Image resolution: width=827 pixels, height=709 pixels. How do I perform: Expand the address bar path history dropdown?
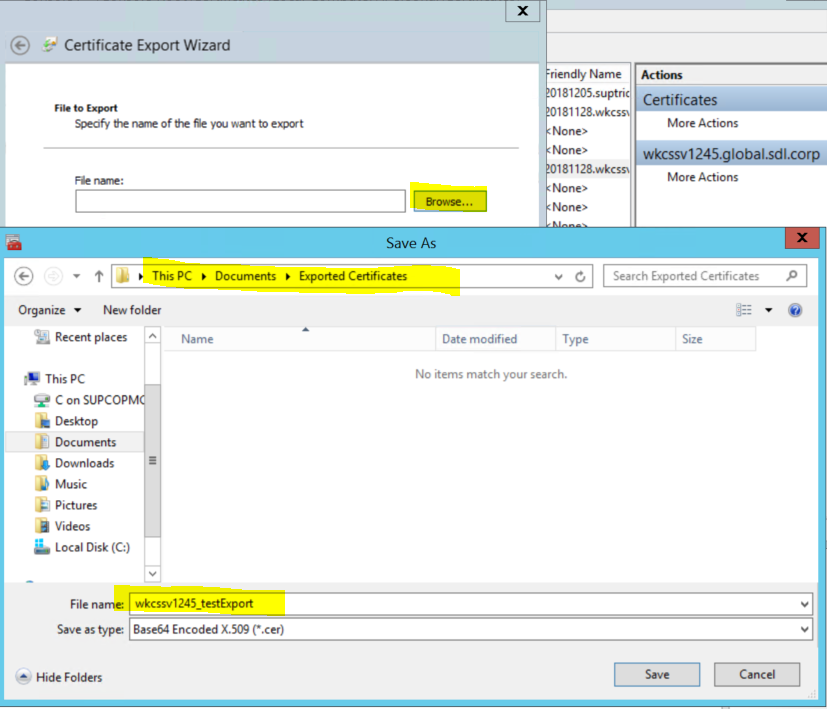point(558,276)
